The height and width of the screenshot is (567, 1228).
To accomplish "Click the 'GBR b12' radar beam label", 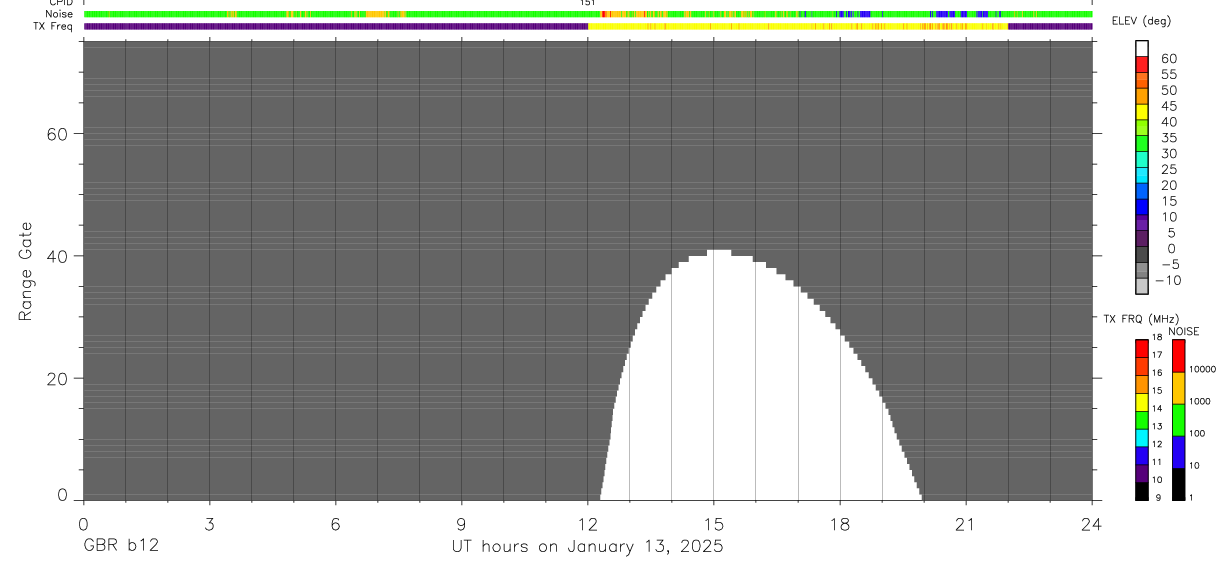I will coord(120,547).
